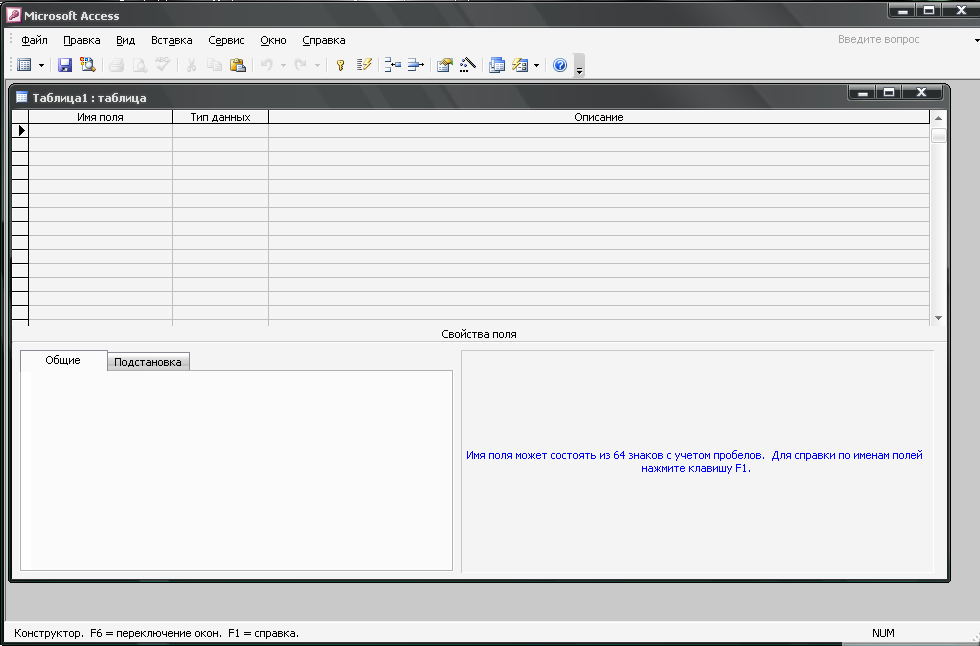This screenshot has width=980, height=646.
Task: Click the blue field name hint text
Action: tap(694, 462)
